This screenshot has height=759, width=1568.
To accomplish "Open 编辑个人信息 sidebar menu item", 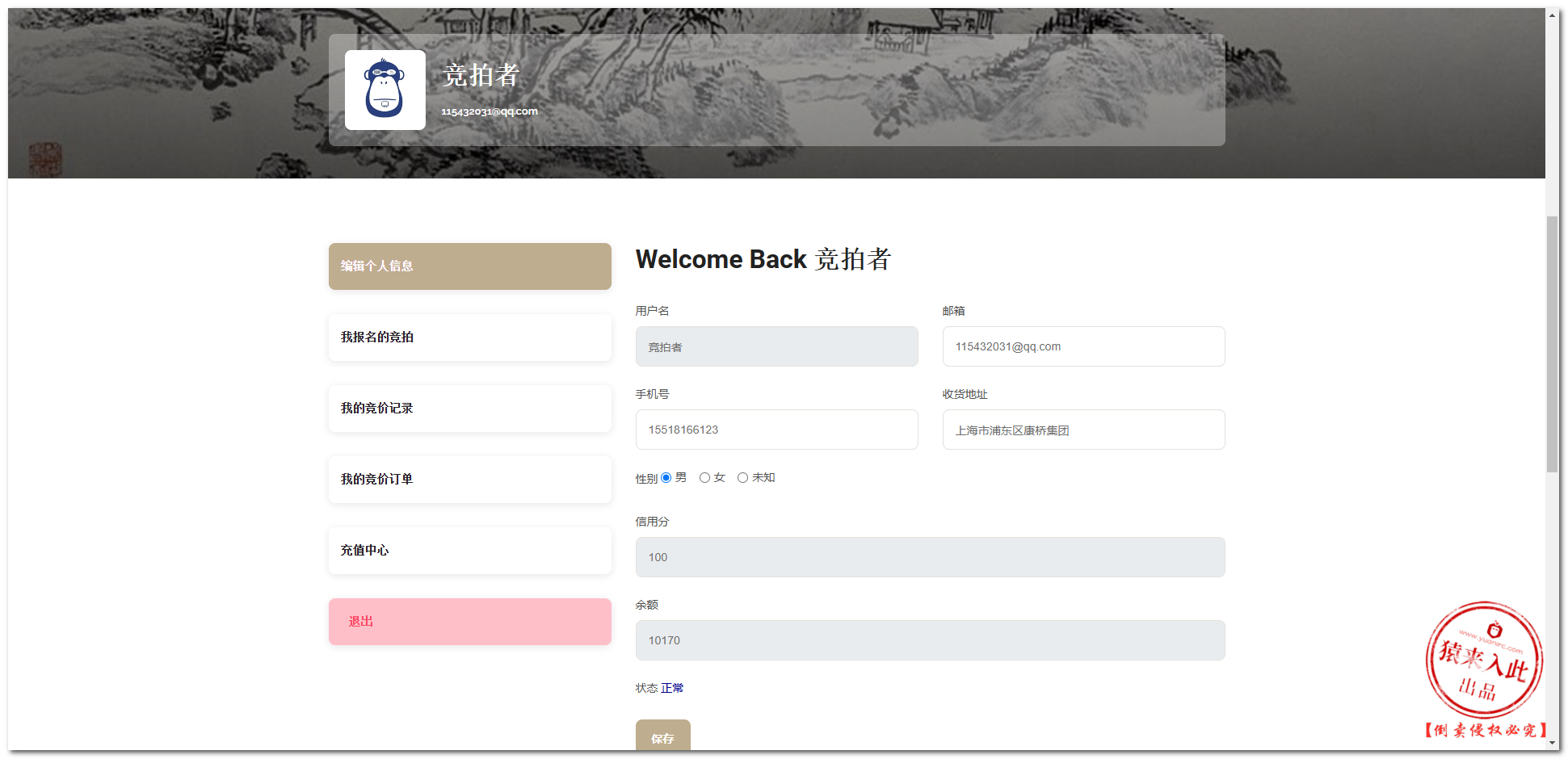I will click(470, 266).
